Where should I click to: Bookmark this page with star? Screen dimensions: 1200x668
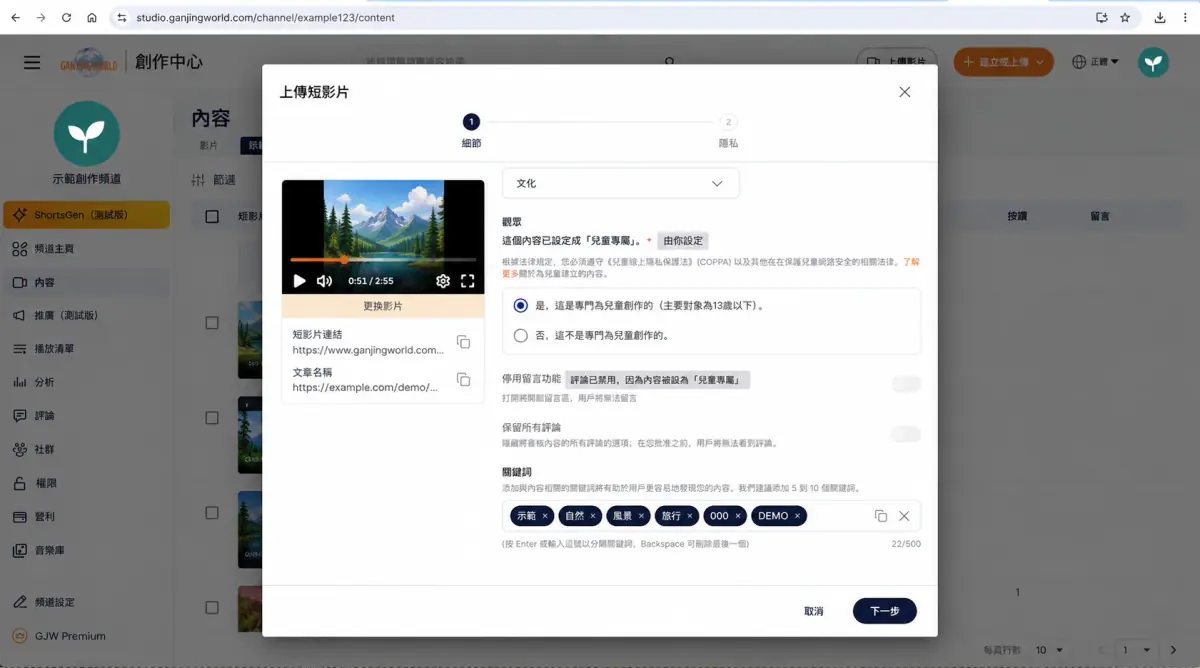[x=1125, y=17]
